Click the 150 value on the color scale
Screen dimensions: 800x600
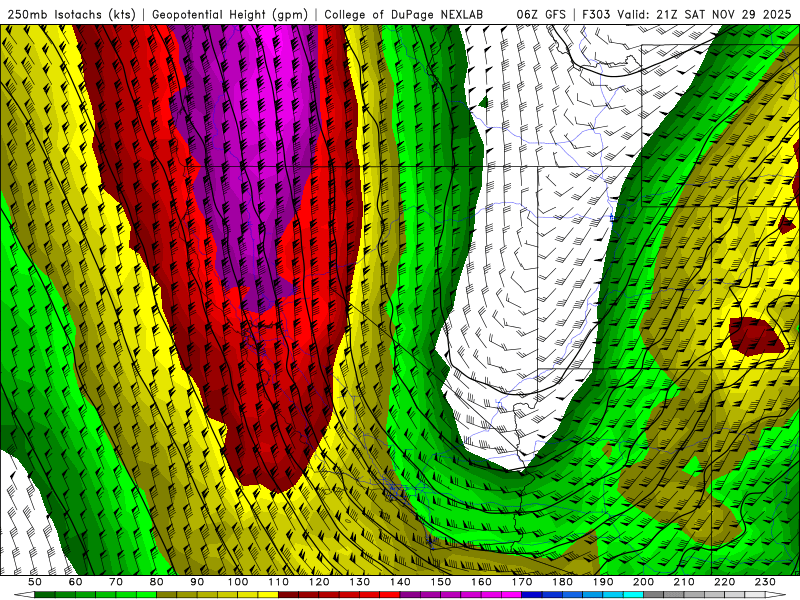pos(441,582)
